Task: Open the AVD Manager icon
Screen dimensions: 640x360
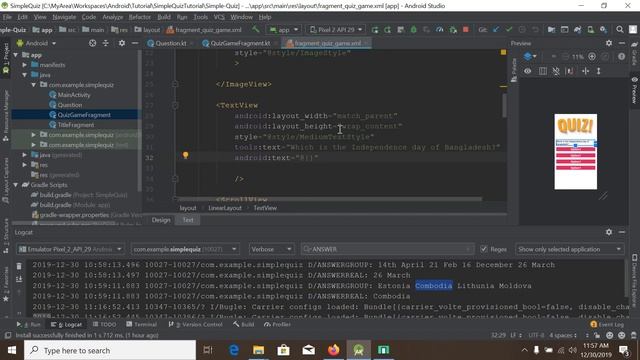Action: click(590, 29)
